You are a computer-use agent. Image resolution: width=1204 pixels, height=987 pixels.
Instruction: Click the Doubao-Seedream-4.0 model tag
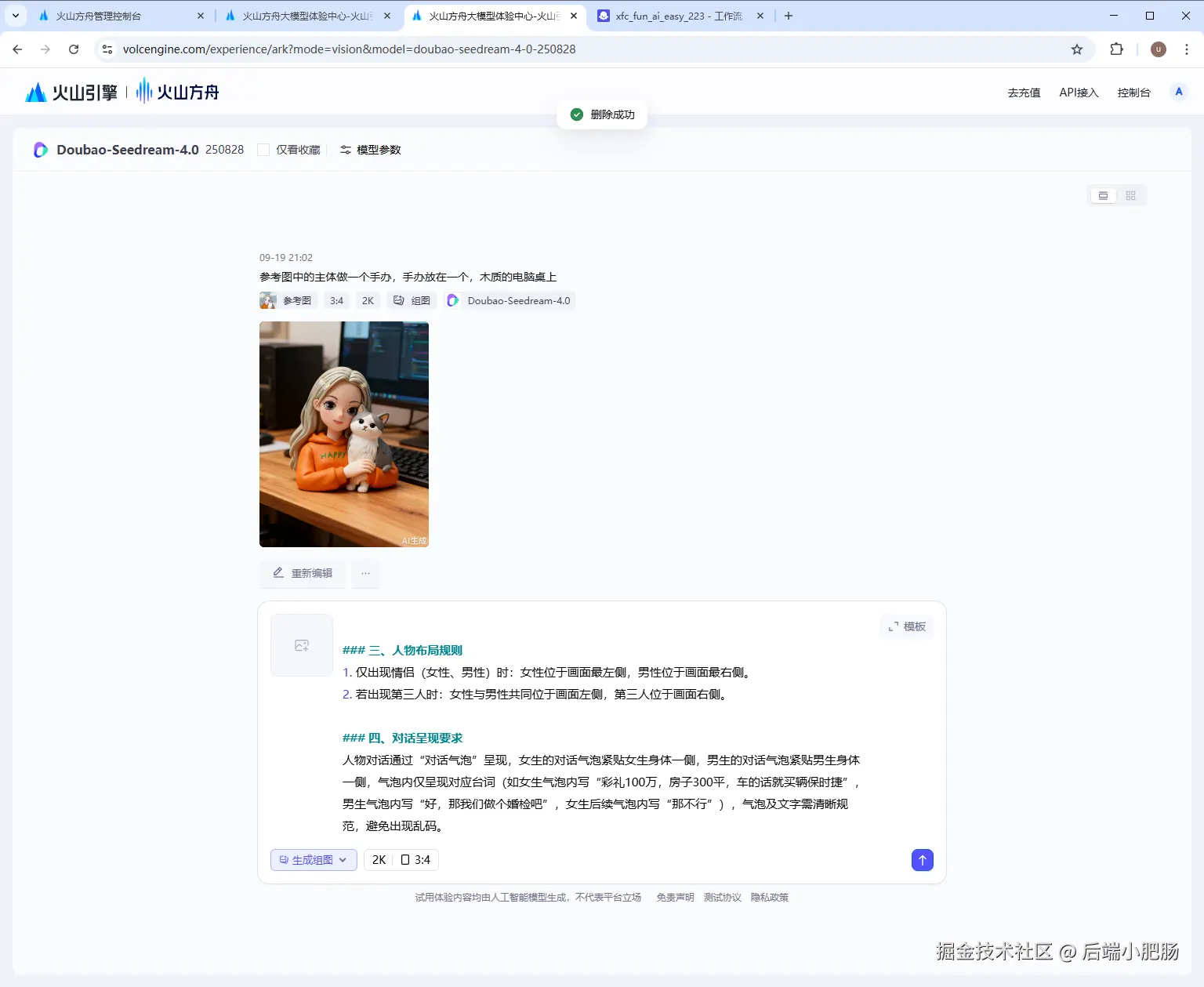click(x=510, y=300)
